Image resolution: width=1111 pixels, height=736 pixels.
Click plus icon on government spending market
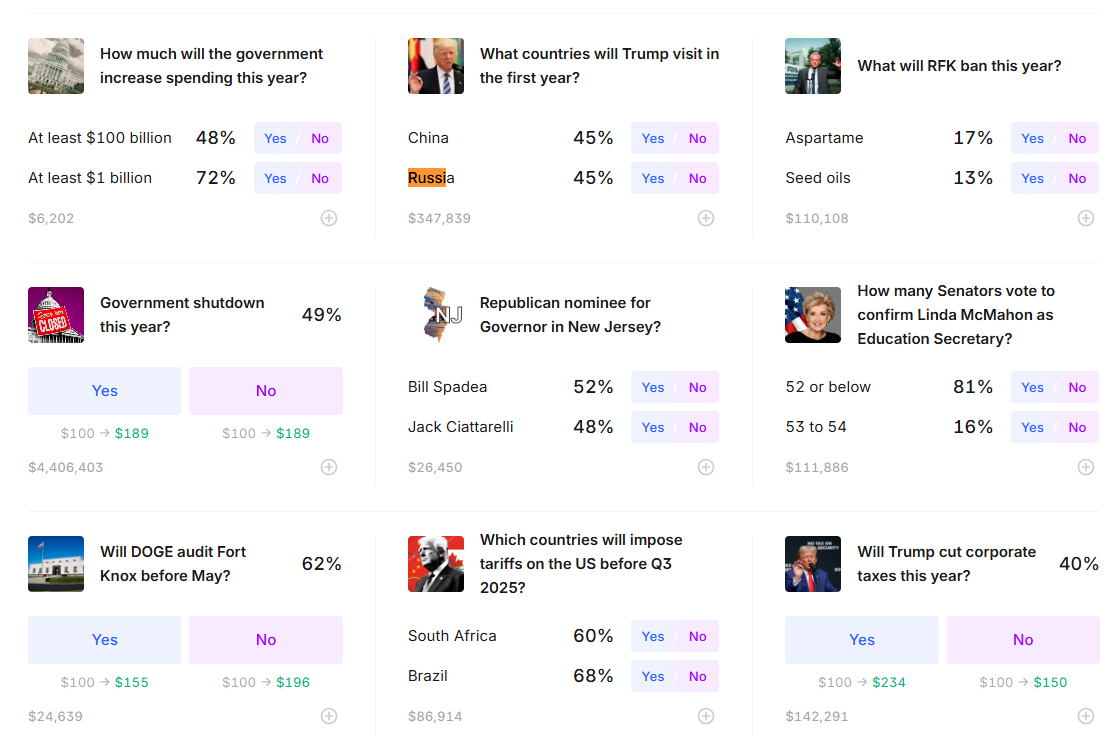(x=329, y=218)
